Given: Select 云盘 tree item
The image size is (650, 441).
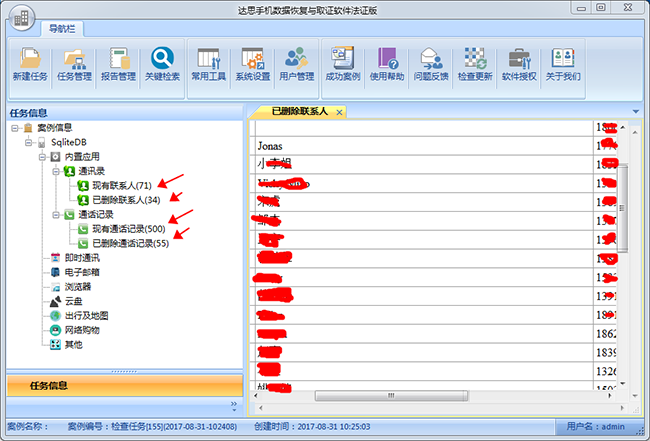Looking at the screenshot, I should coord(74,301).
